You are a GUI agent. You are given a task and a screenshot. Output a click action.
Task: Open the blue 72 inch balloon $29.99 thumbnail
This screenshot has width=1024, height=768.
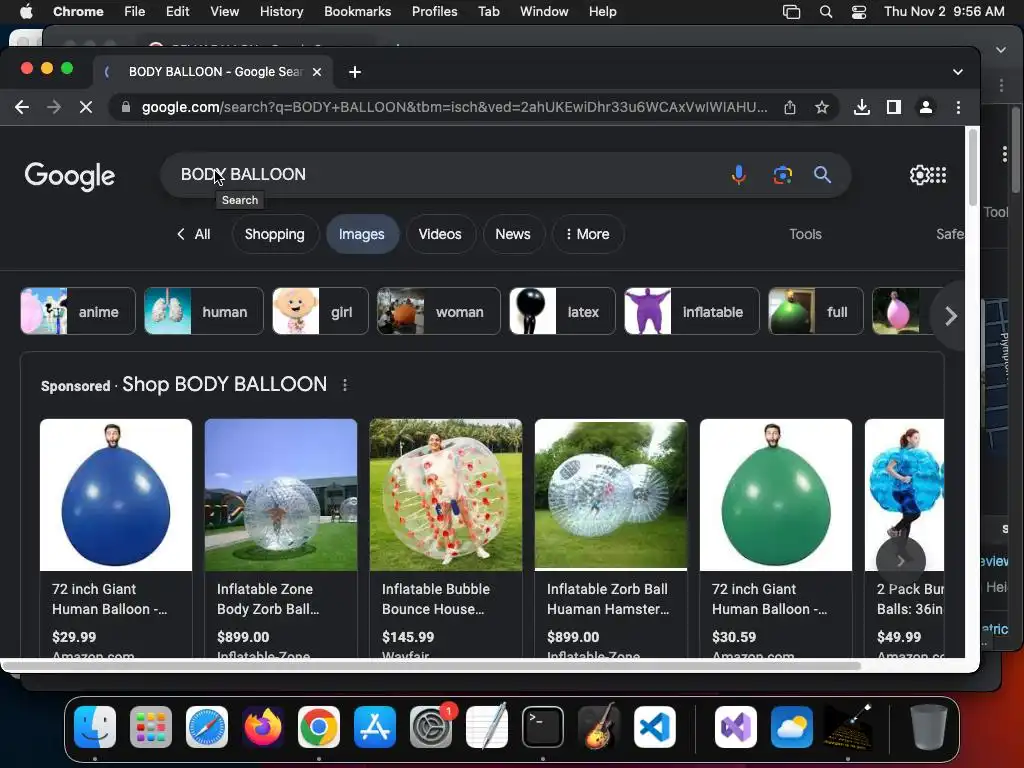[x=116, y=495]
